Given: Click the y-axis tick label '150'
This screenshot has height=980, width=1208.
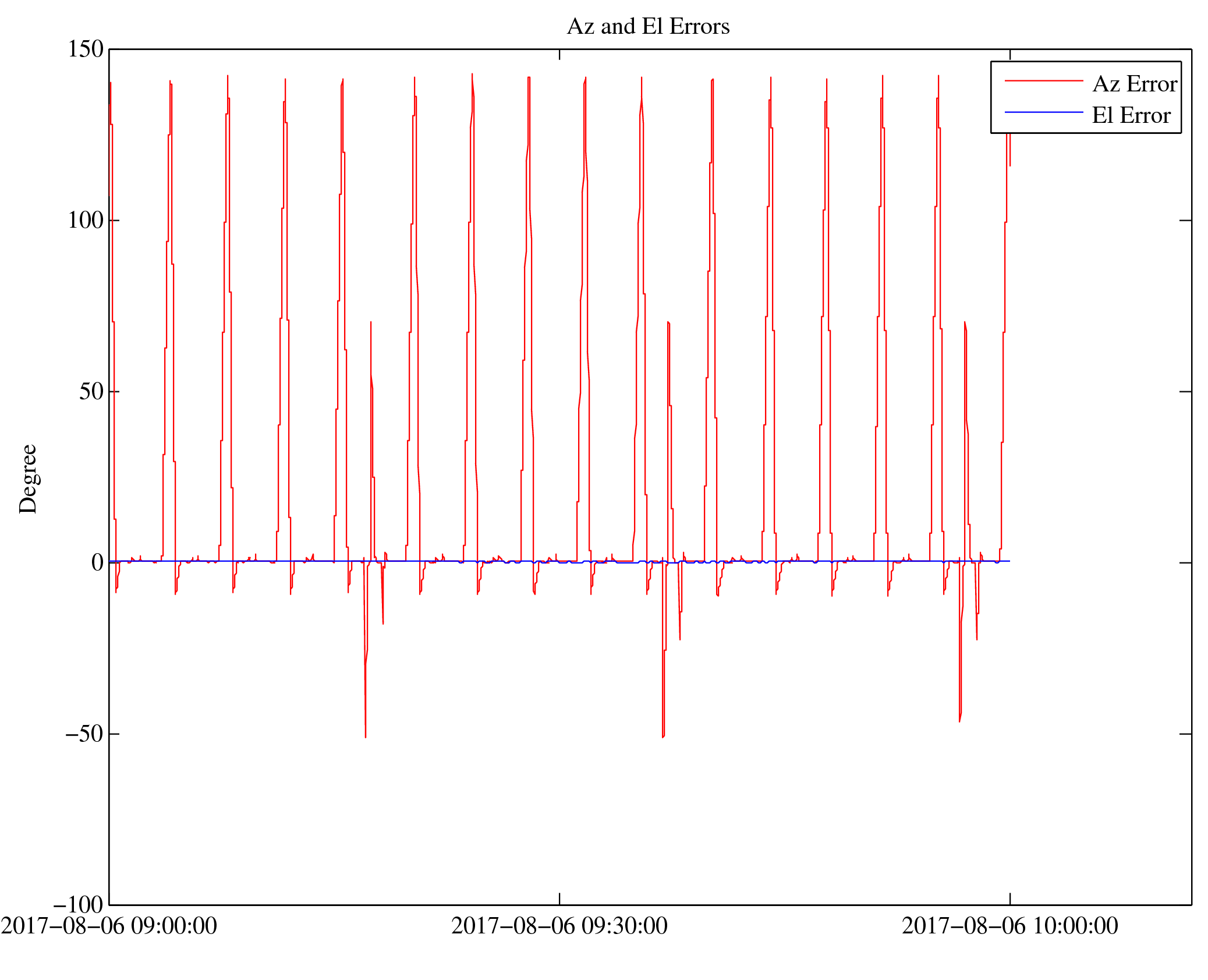Looking at the screenshot, I should [86, 49].
